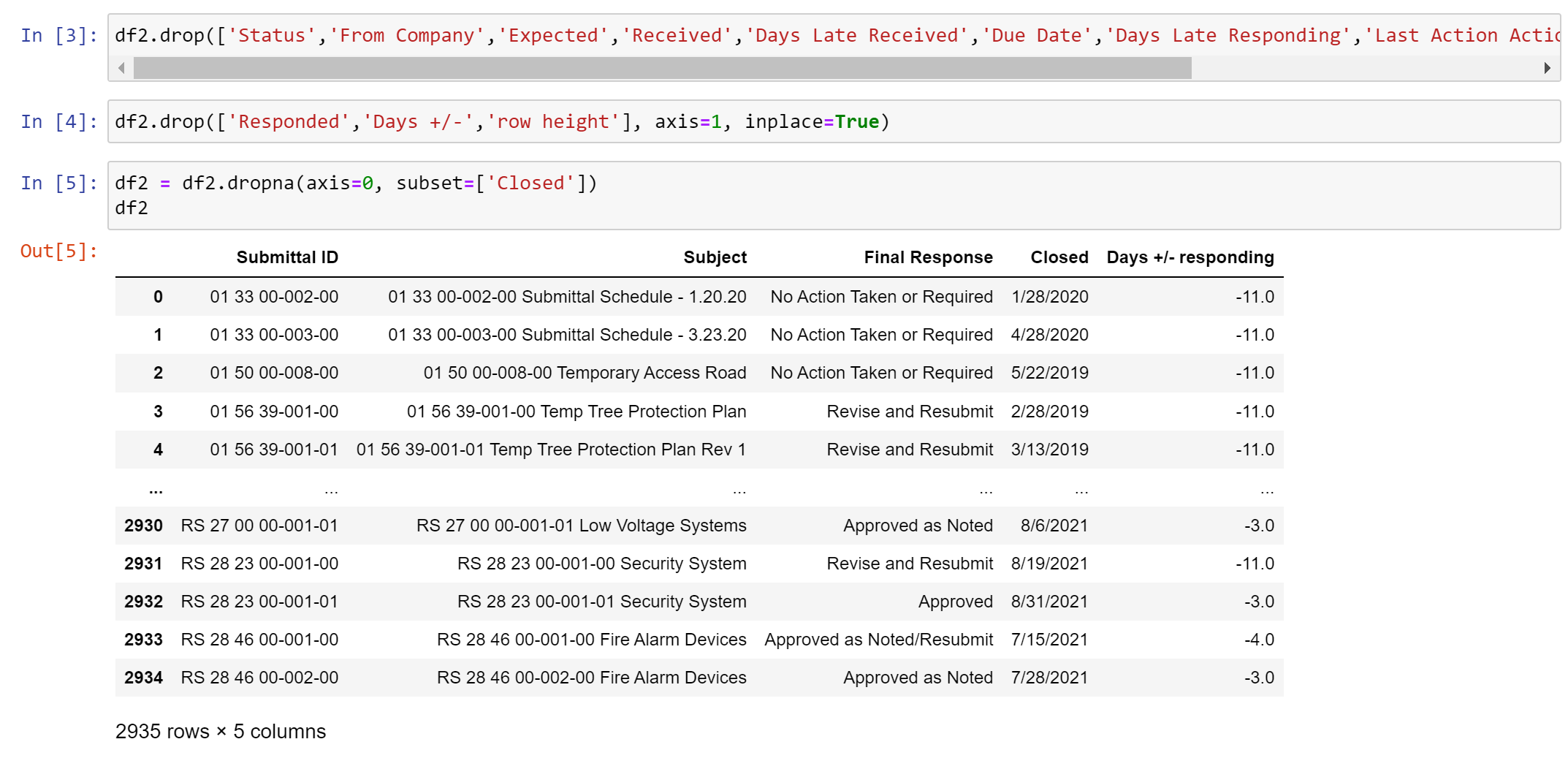Select the Submittal ID column header

(287, 257)
